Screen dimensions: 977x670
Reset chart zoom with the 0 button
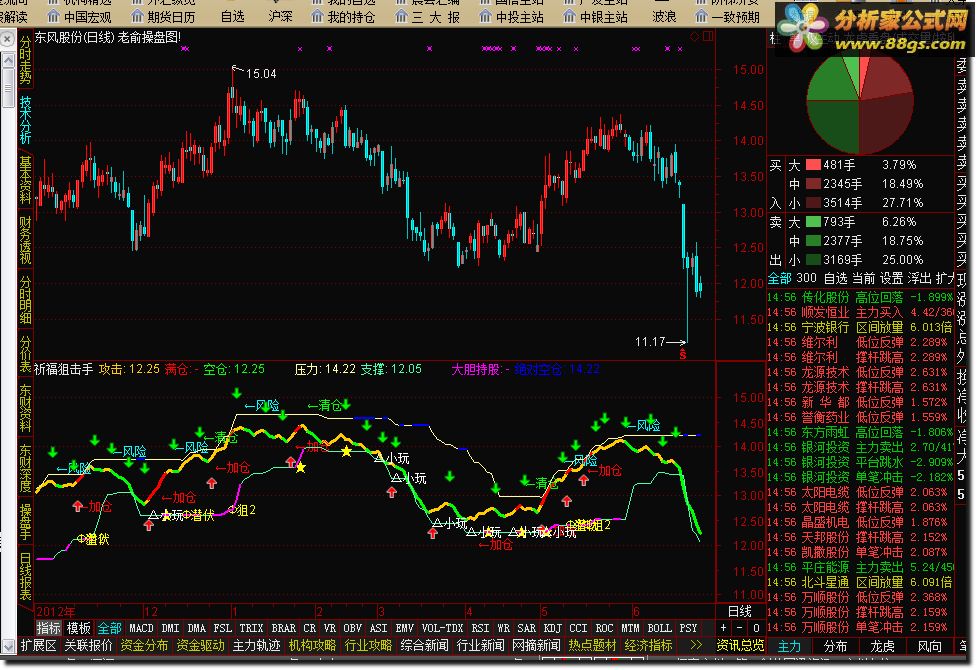coord(756,628)
